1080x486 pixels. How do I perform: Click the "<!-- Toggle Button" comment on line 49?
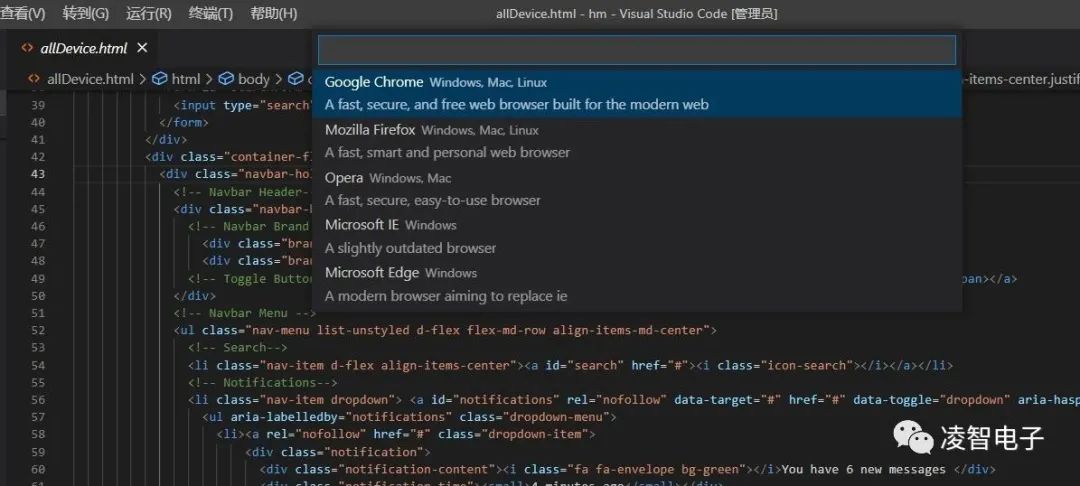click(251, 279)
